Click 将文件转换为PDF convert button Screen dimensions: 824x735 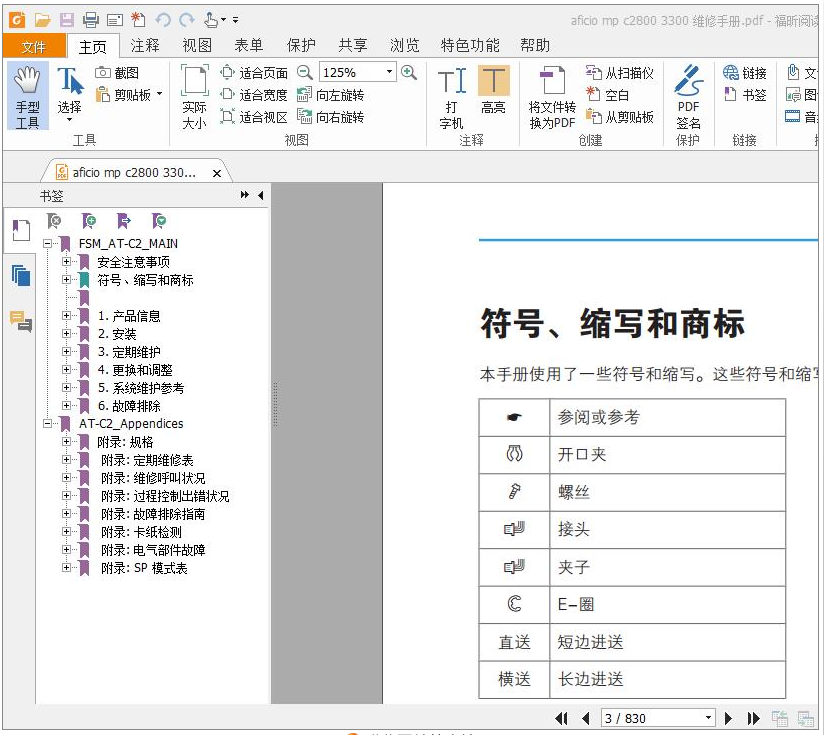[x=552, y=98]
